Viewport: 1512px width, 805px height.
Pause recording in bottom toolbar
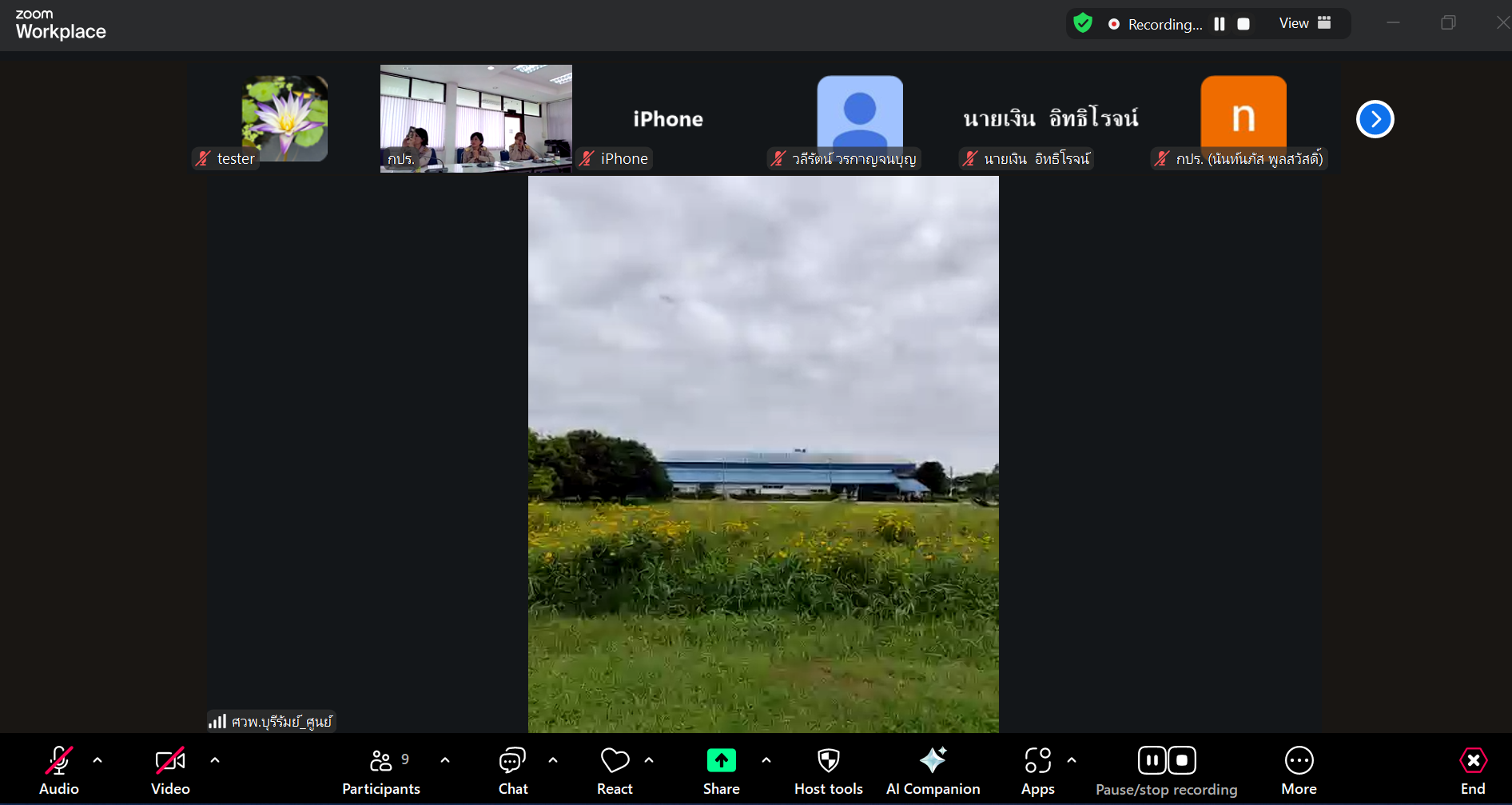[1152, 760]
